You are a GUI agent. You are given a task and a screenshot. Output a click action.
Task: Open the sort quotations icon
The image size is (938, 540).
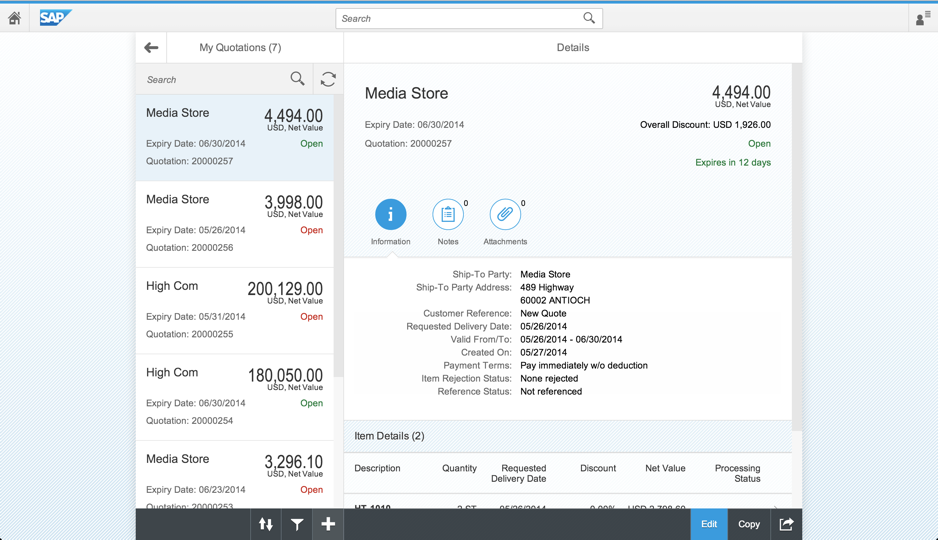(266, 524)
